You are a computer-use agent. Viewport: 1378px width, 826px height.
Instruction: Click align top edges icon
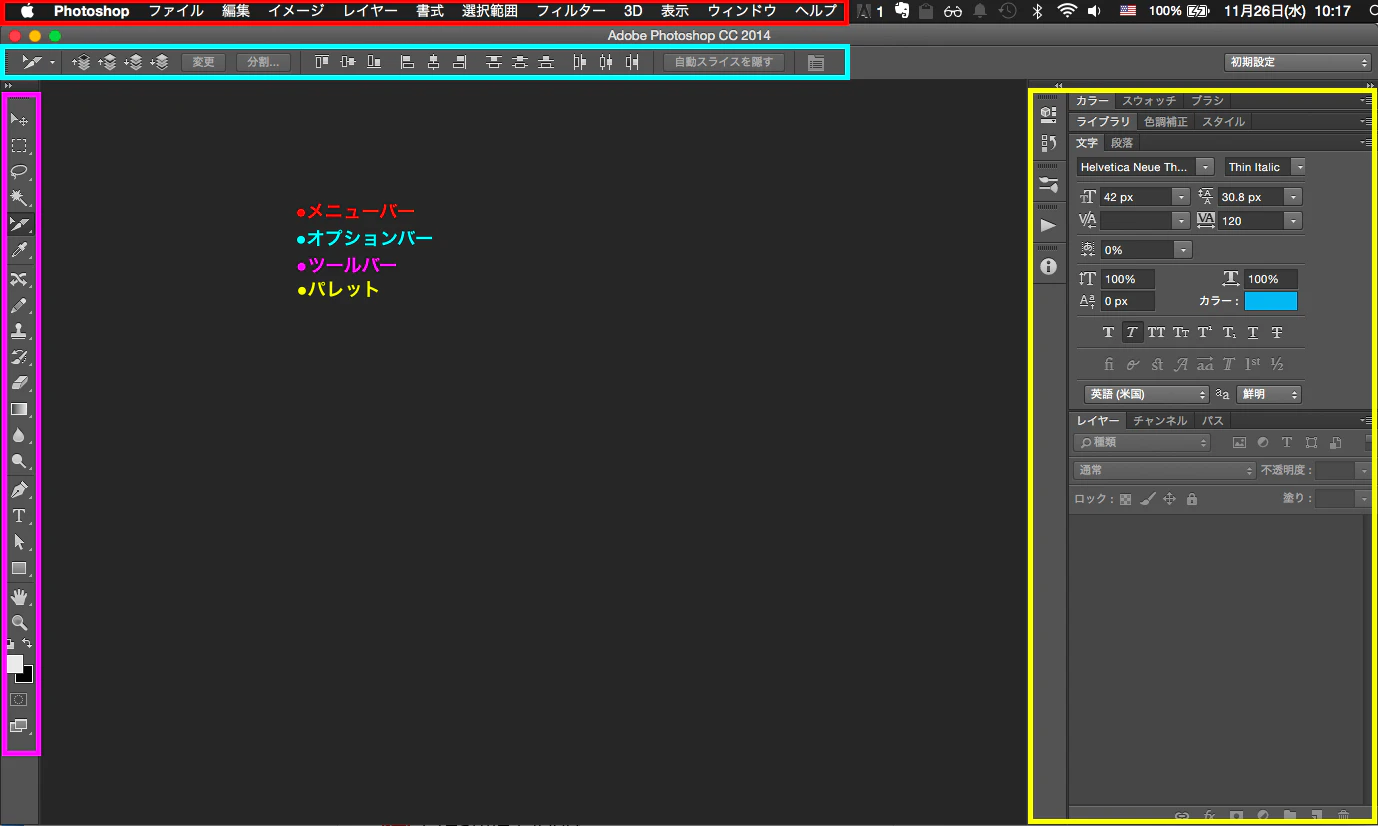pos(322,62)
